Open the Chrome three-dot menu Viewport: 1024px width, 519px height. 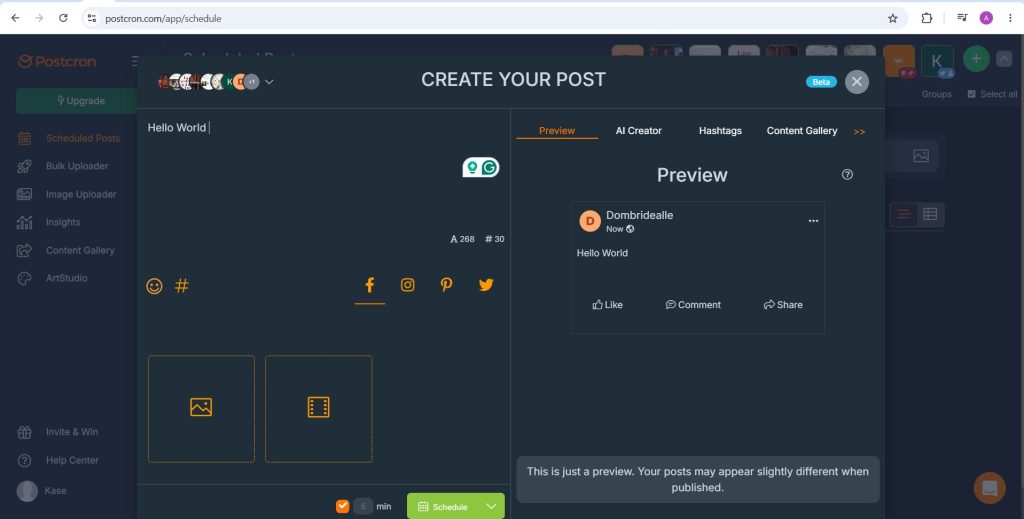1010,18
